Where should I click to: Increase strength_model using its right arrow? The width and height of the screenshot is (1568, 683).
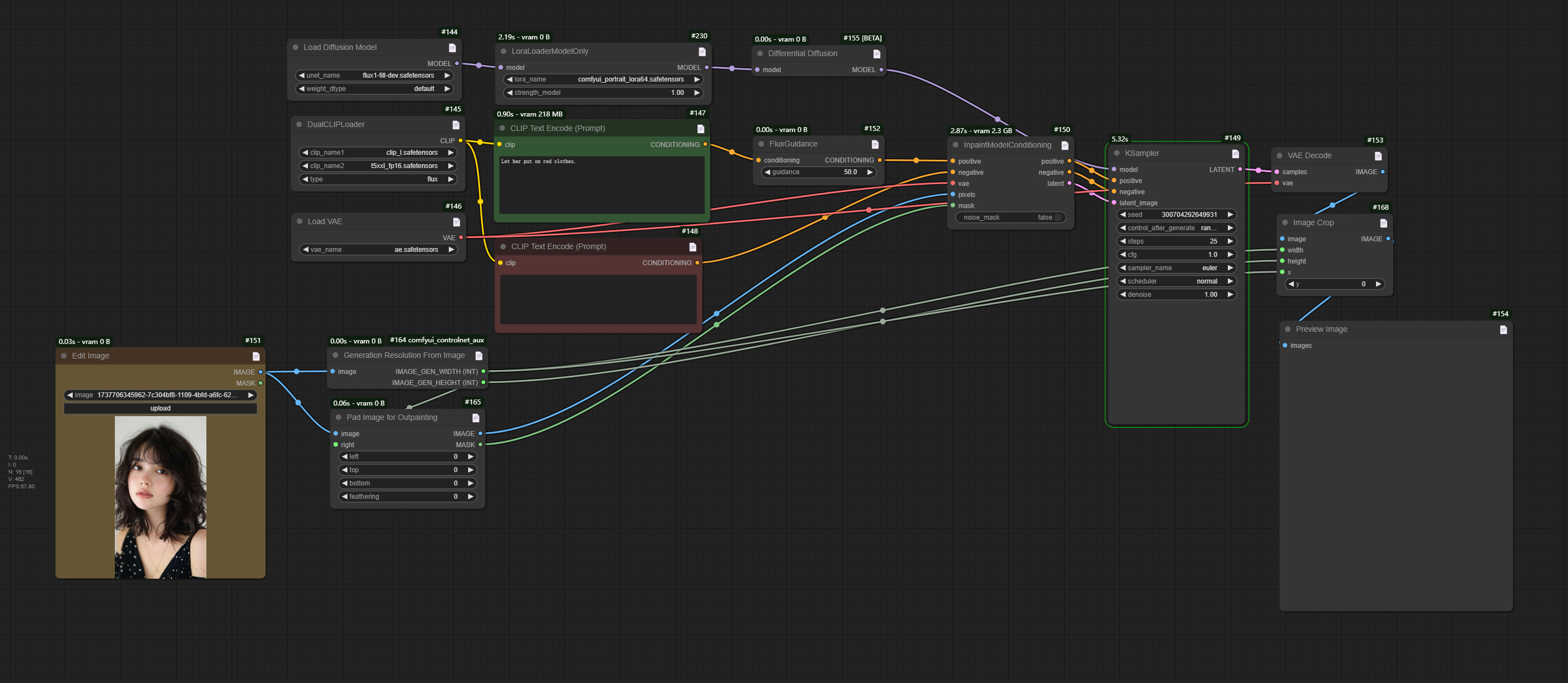[x=697, y=93]
